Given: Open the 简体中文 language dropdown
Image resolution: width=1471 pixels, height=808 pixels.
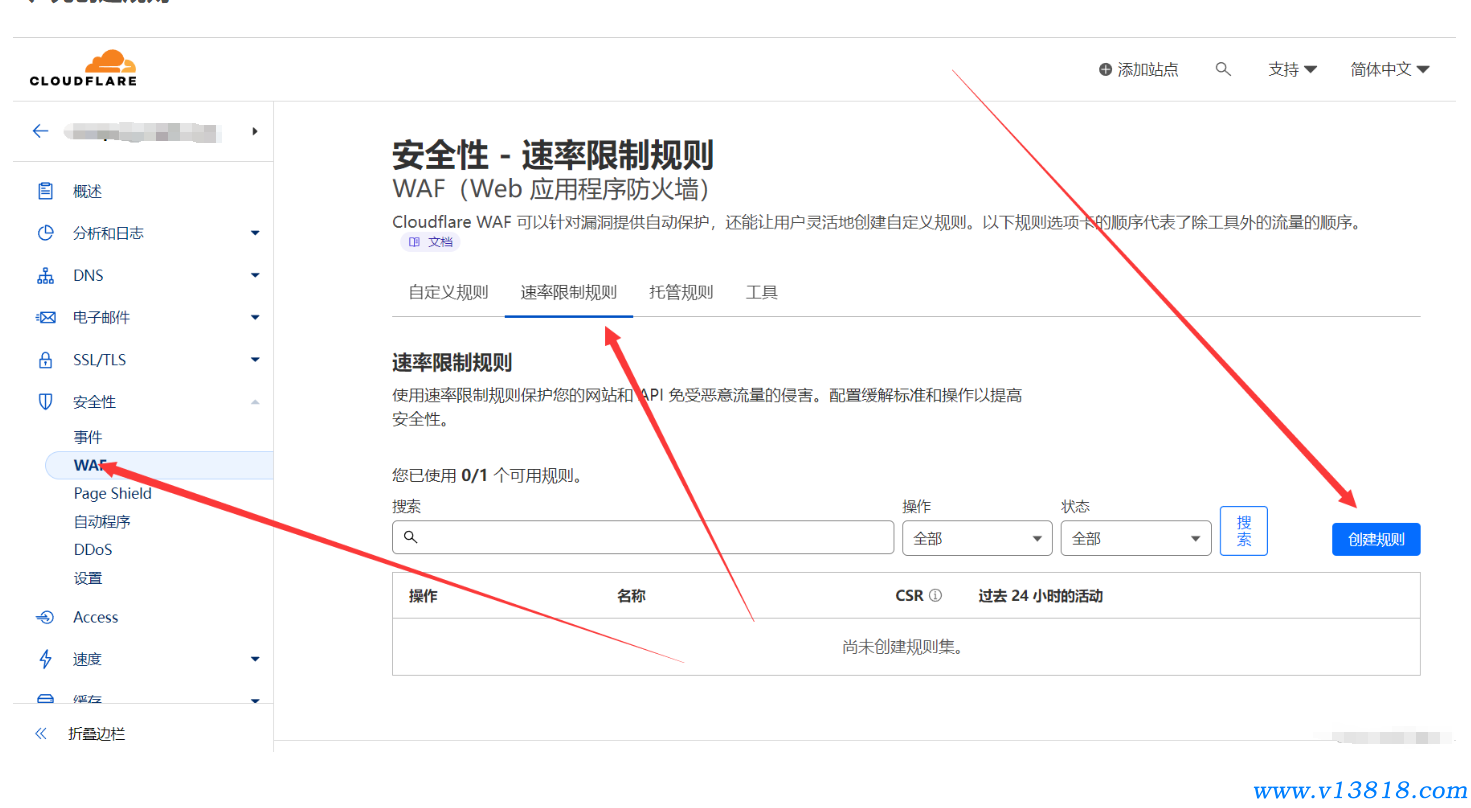Looking at the screenshot, I should coord(1389,69).
